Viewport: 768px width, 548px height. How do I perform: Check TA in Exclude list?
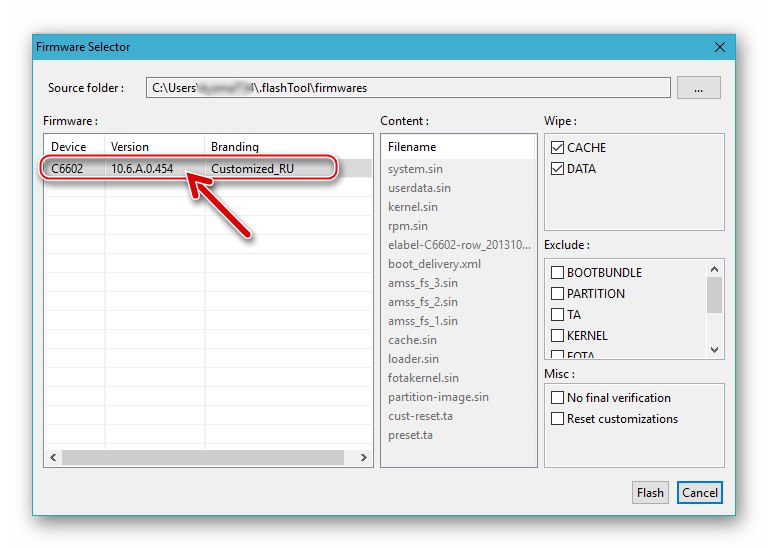coord(557,314)
